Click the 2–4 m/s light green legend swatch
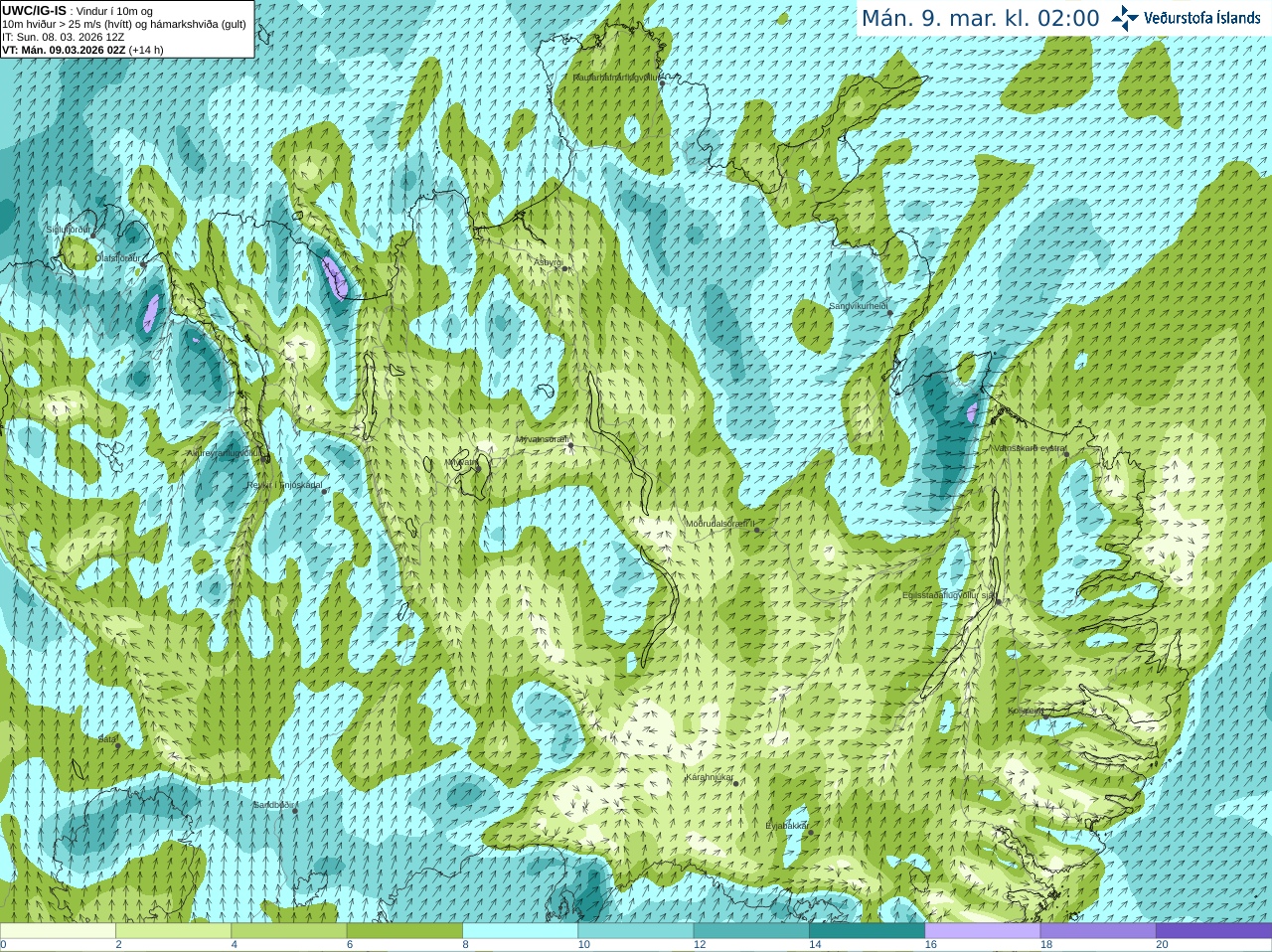The height and width of the screenshot is (952, 1272). 173,931
